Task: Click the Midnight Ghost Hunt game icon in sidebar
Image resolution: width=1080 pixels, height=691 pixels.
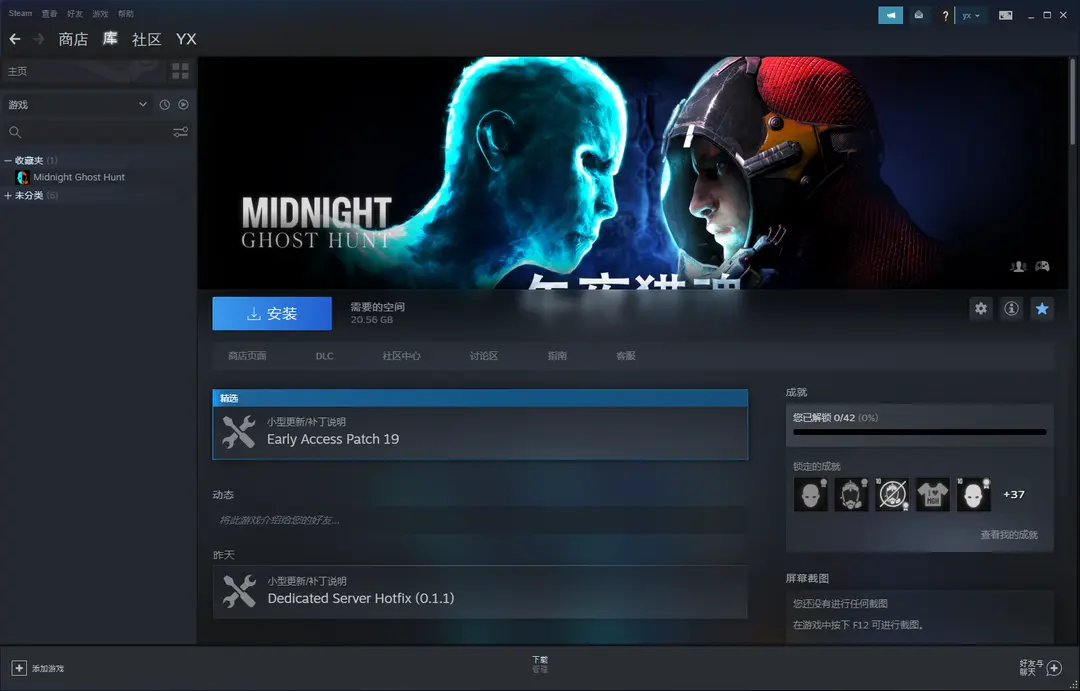Action: click(x=22, y=177)
